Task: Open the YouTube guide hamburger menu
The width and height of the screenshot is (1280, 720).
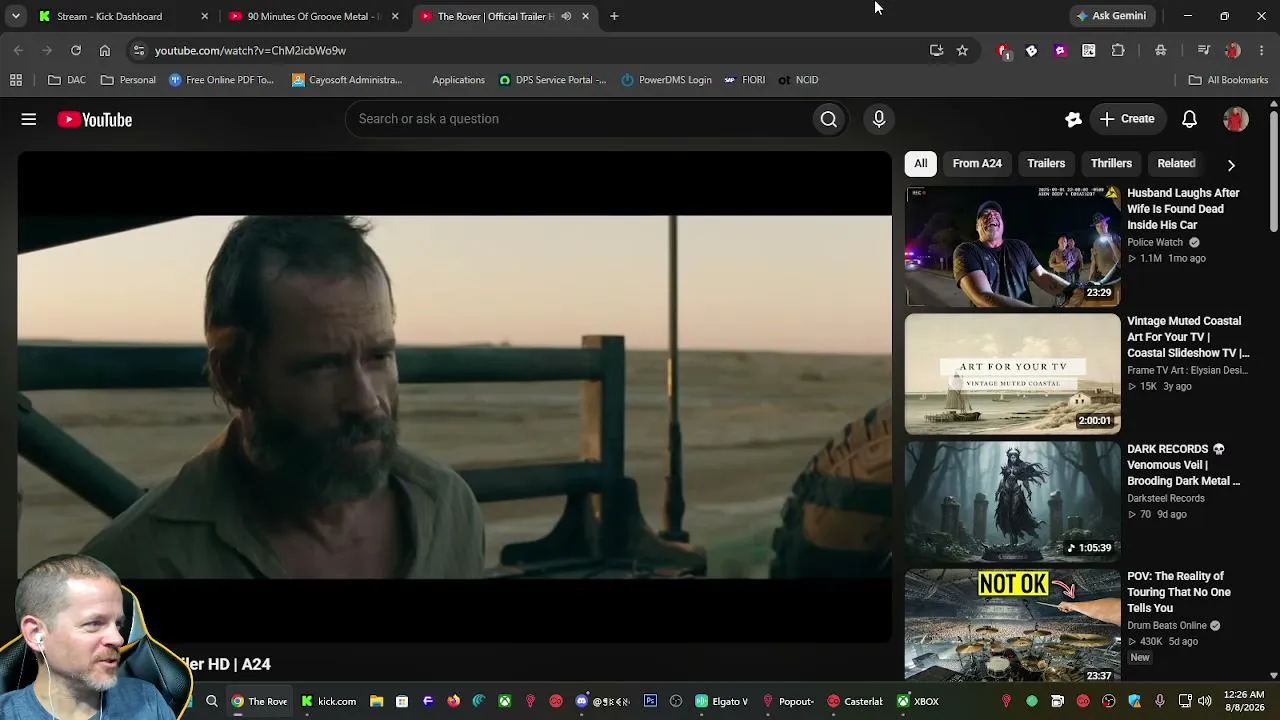Action: [29, 119]
